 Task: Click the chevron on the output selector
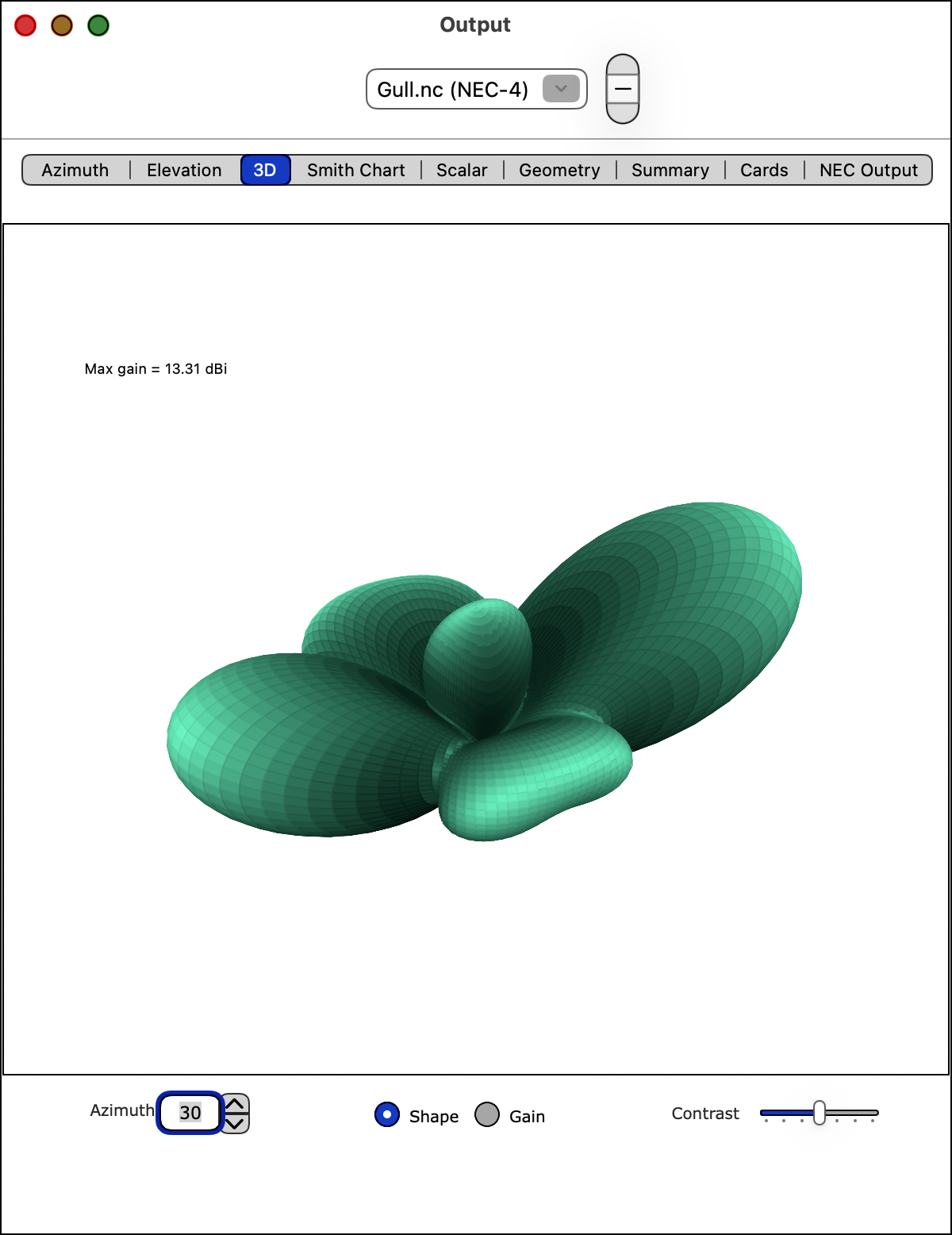(561, 89)
